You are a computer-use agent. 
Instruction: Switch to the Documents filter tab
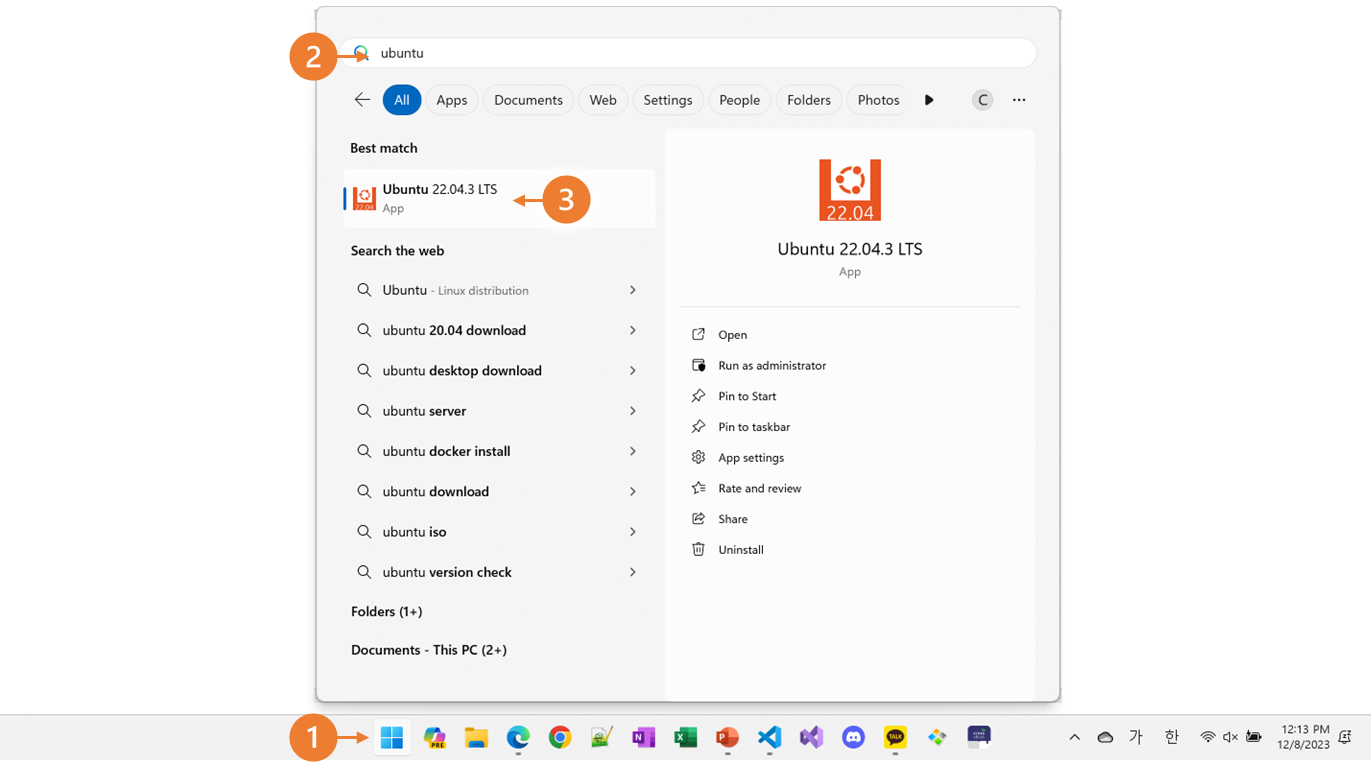528,100
